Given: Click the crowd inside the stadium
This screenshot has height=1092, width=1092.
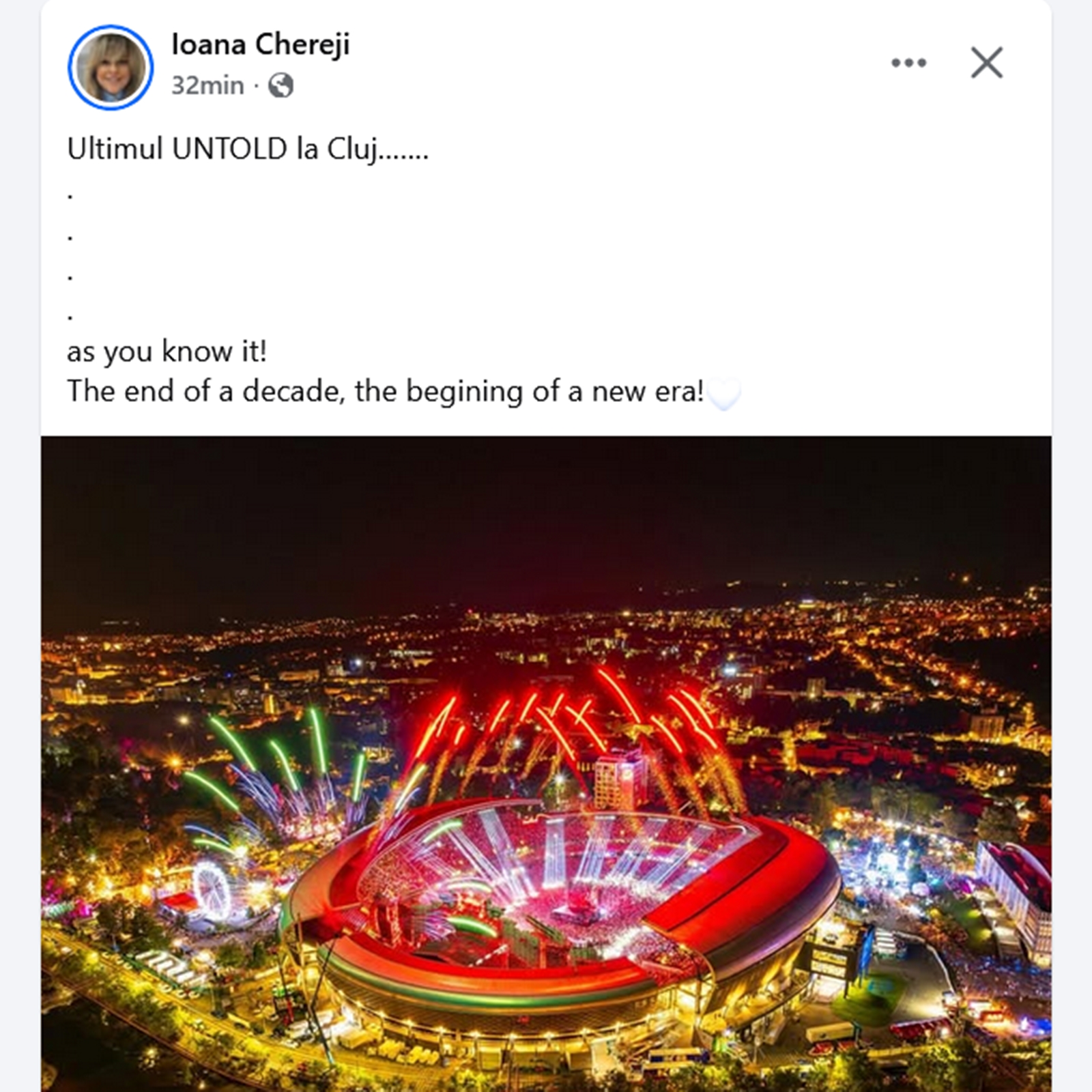Looking at the screenshot, I should [x=580, y=887].
